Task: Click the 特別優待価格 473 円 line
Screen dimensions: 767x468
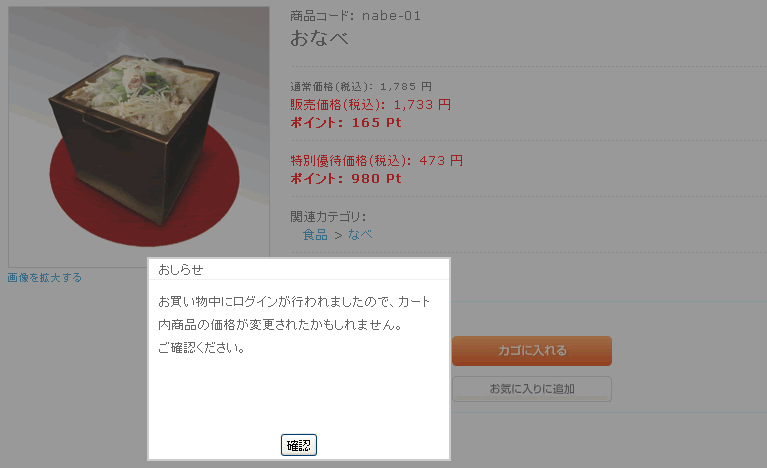Action: coord(377,160)
